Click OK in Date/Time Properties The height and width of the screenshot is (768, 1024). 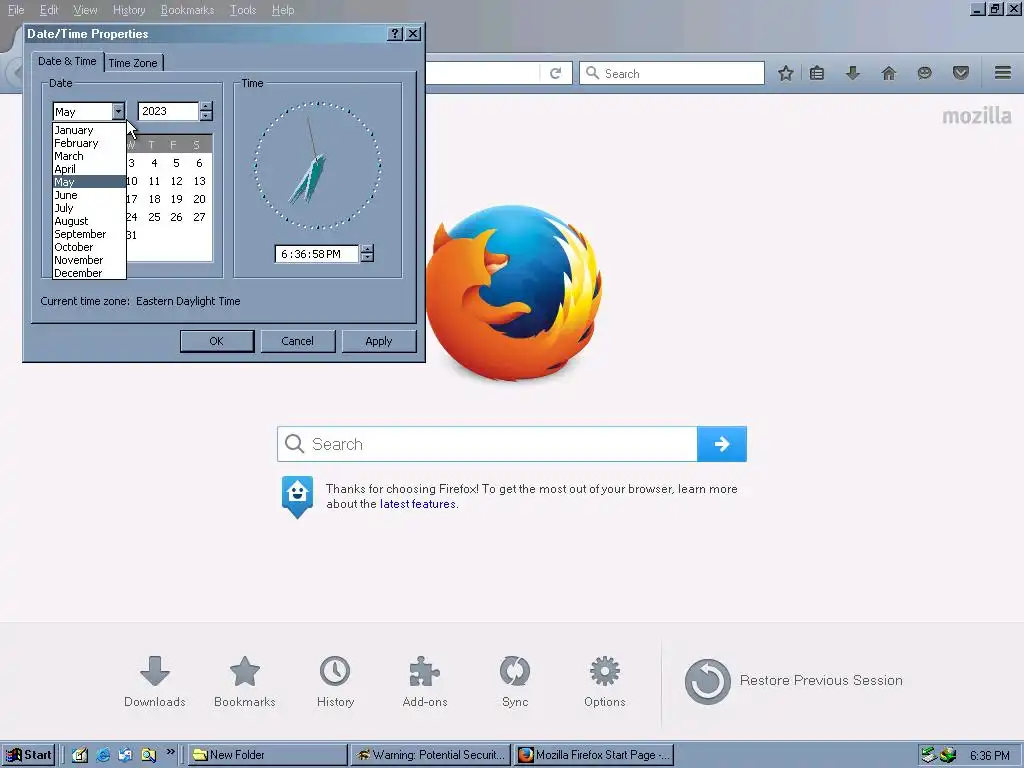[x=217, y=341]
